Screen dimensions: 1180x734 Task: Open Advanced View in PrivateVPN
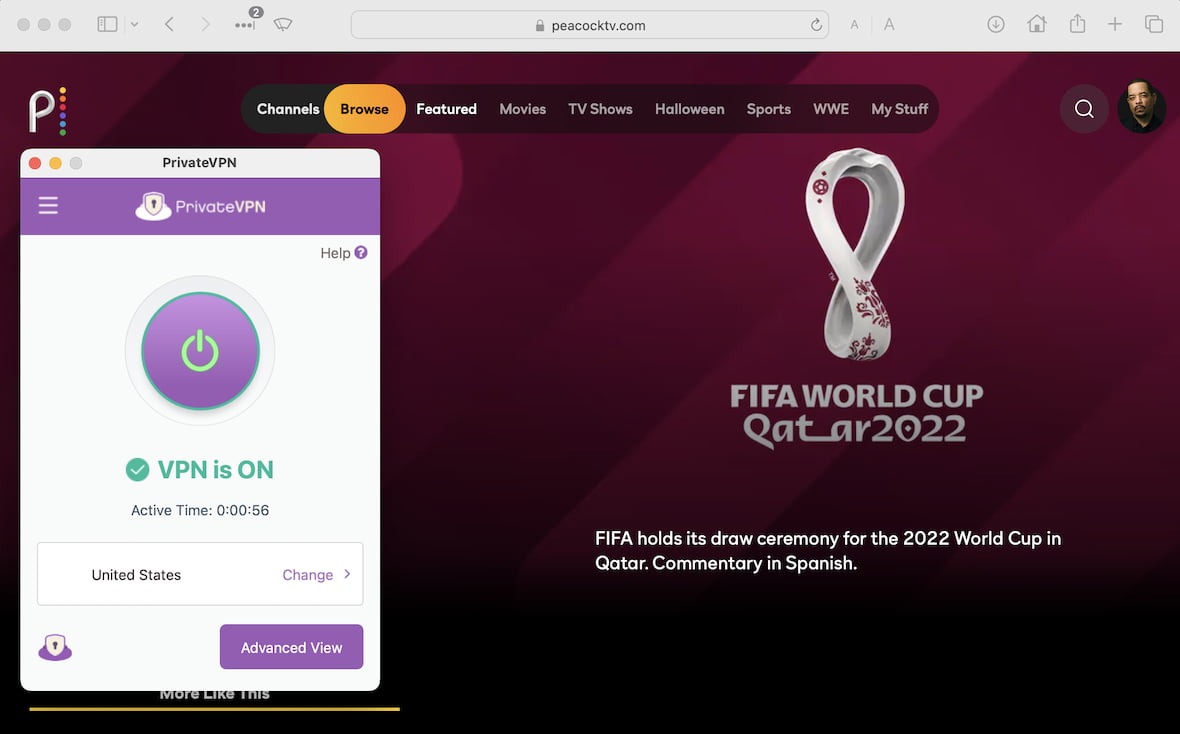[x=291, y=647]
